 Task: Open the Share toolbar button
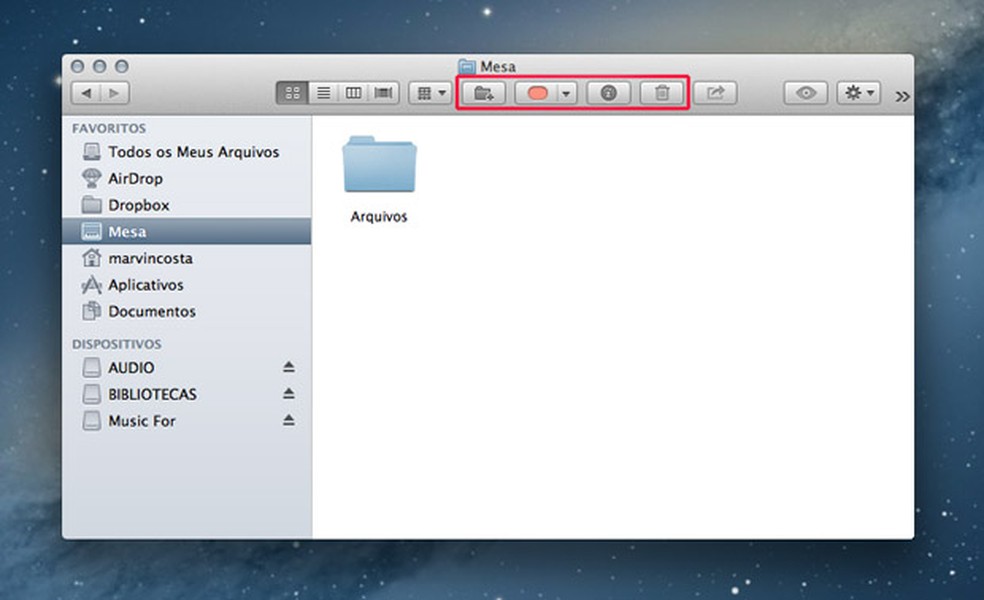[x=715, y=94]
